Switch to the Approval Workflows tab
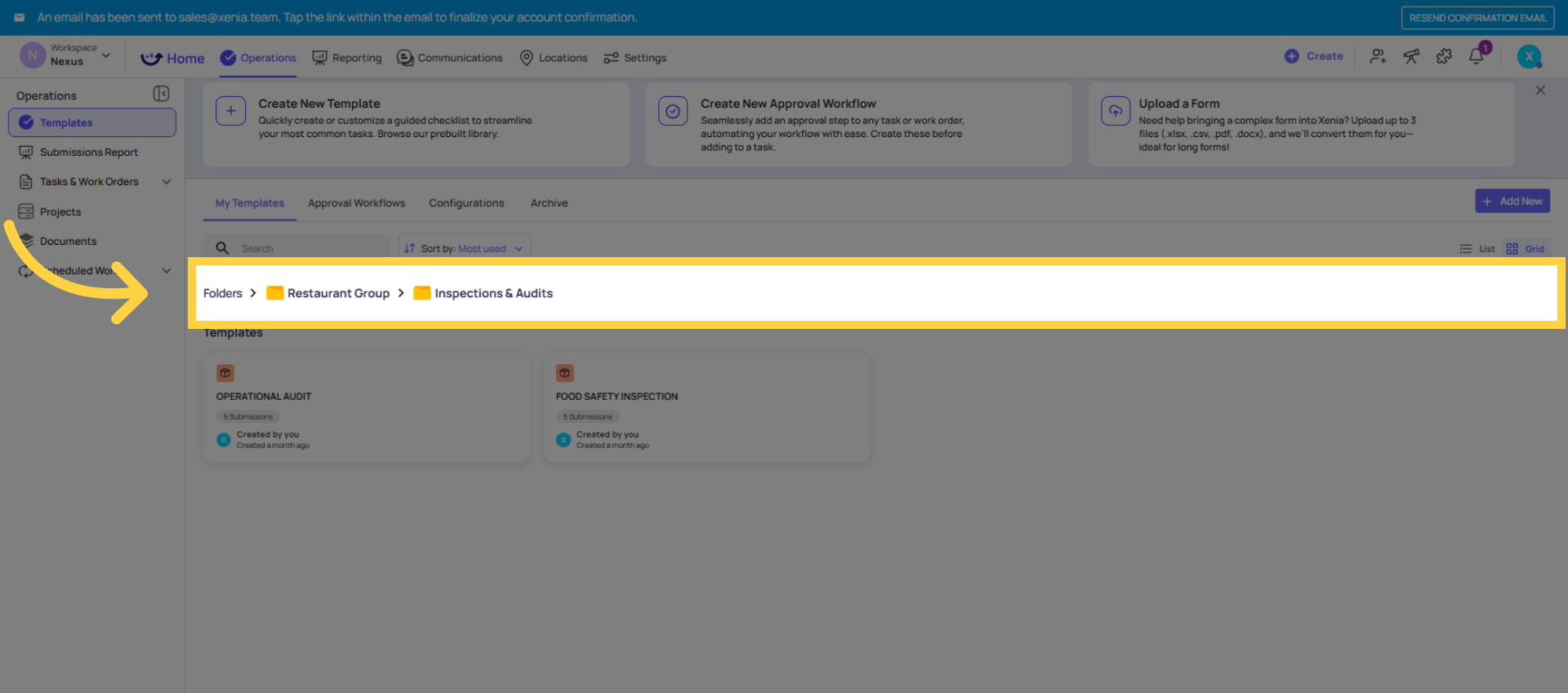Image resolution: width=1568 pixels, height=693 pixels. click(x=356, y=203)
